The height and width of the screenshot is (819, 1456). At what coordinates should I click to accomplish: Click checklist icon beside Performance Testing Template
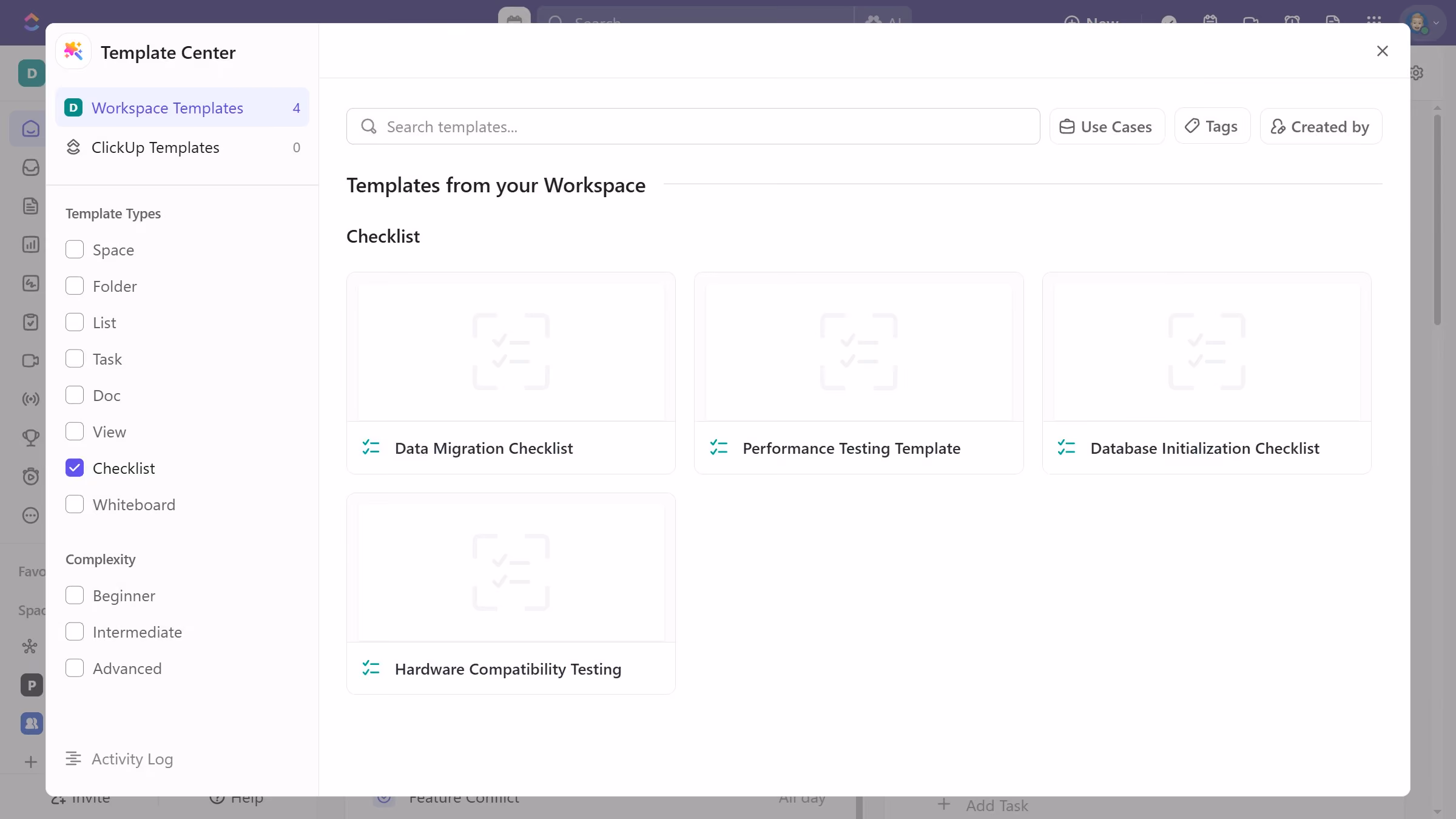(x=719, y=448)
